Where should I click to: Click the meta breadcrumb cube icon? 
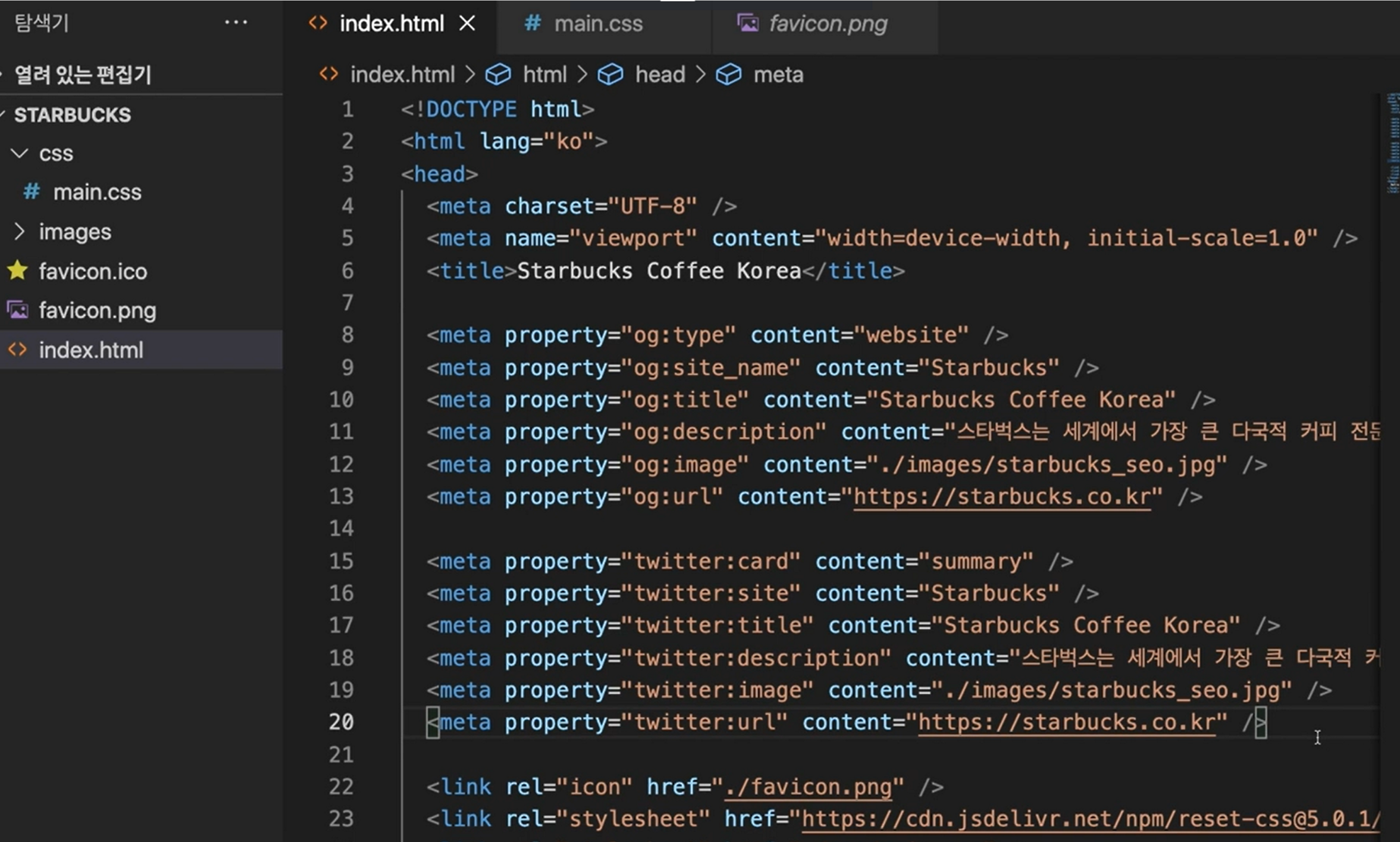(728, 75)
